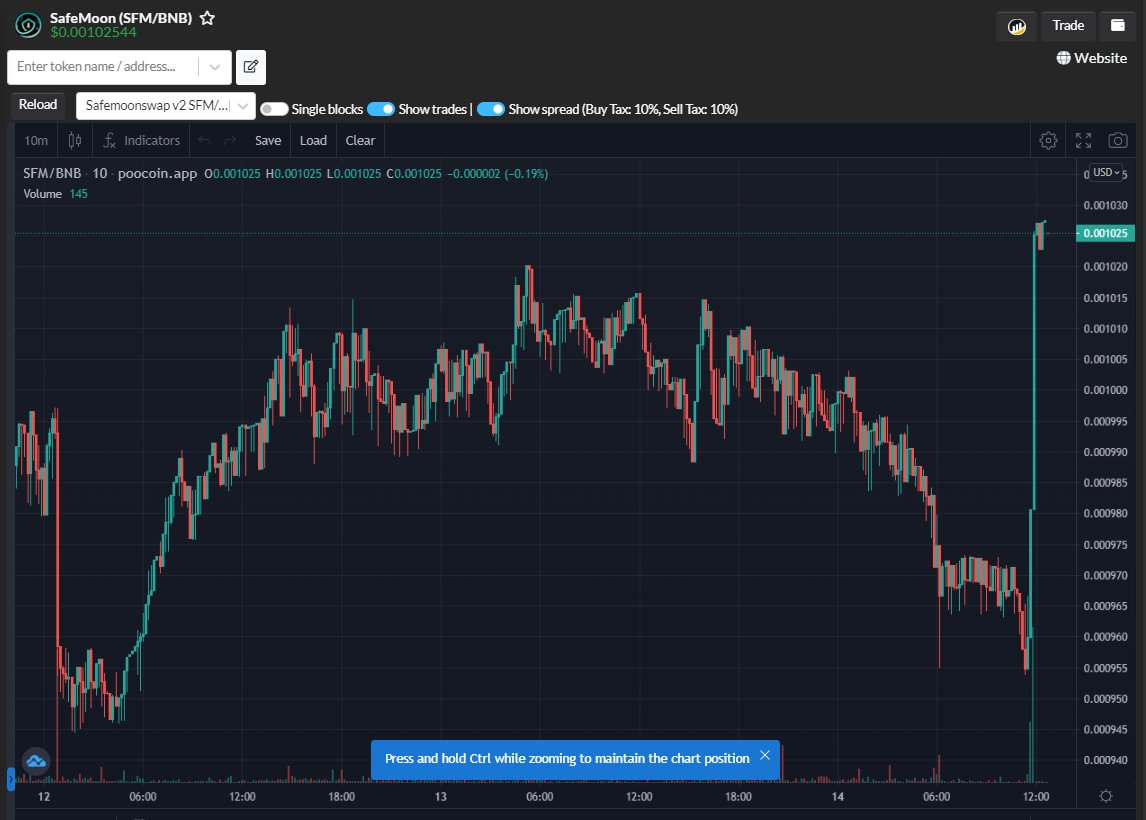Enter fullscreen chart mode
This screenshot has width=1146, height=820.
click(1083, 140)
